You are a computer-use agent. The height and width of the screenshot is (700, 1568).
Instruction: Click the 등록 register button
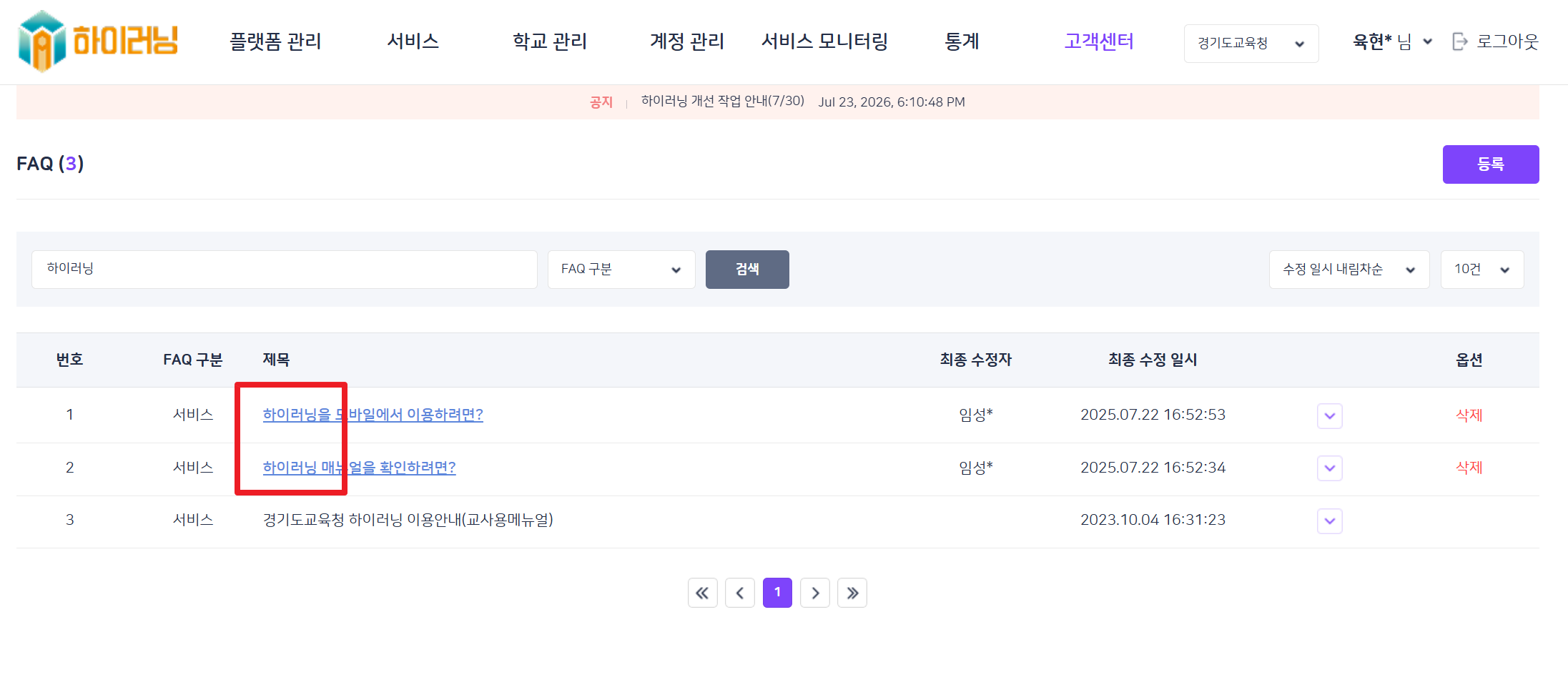[x=1491, y=164]
